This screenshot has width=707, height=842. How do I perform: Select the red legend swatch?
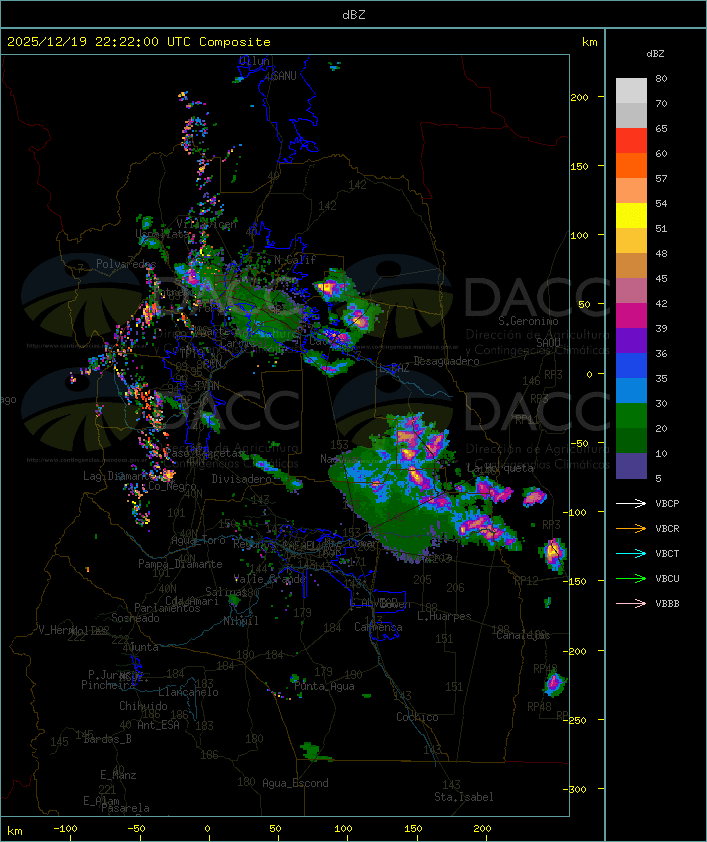pyautogui.click(x=631, y=140)
